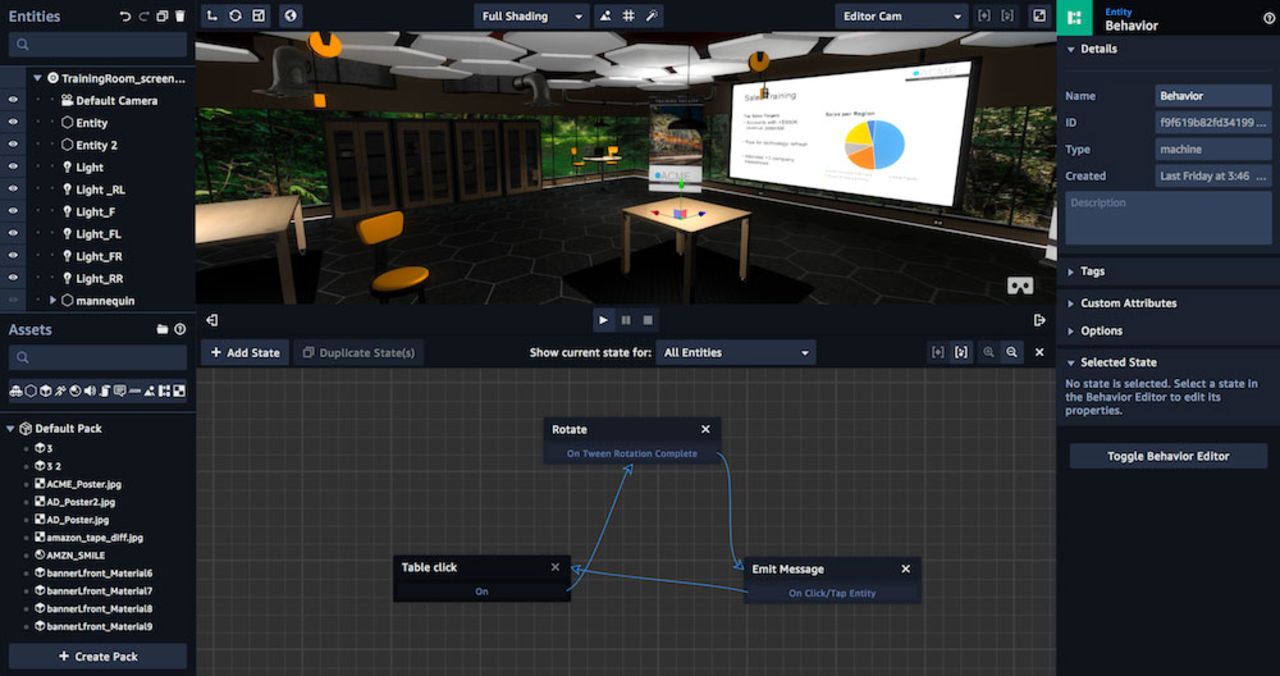Select the Rotate transform tool
Image resolution: width=1280 pixels, height=676 pixels.
coord(236,16)
